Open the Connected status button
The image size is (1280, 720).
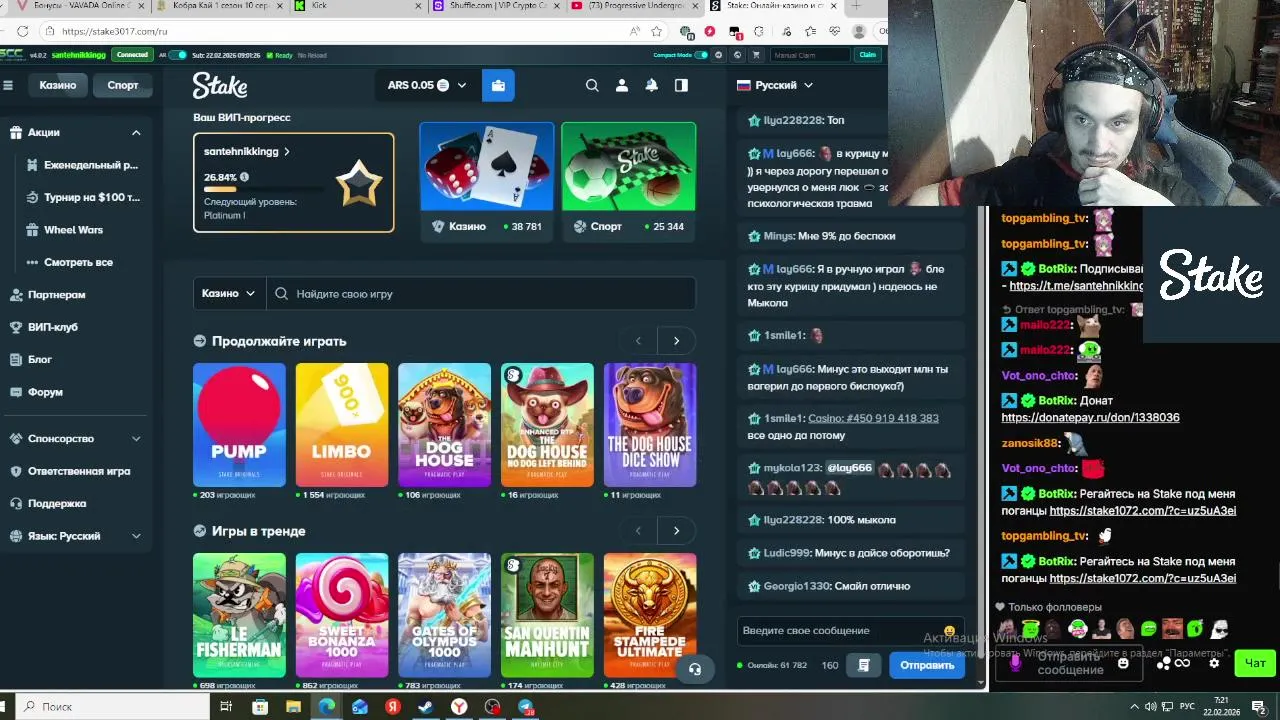[x=132, y=55]
